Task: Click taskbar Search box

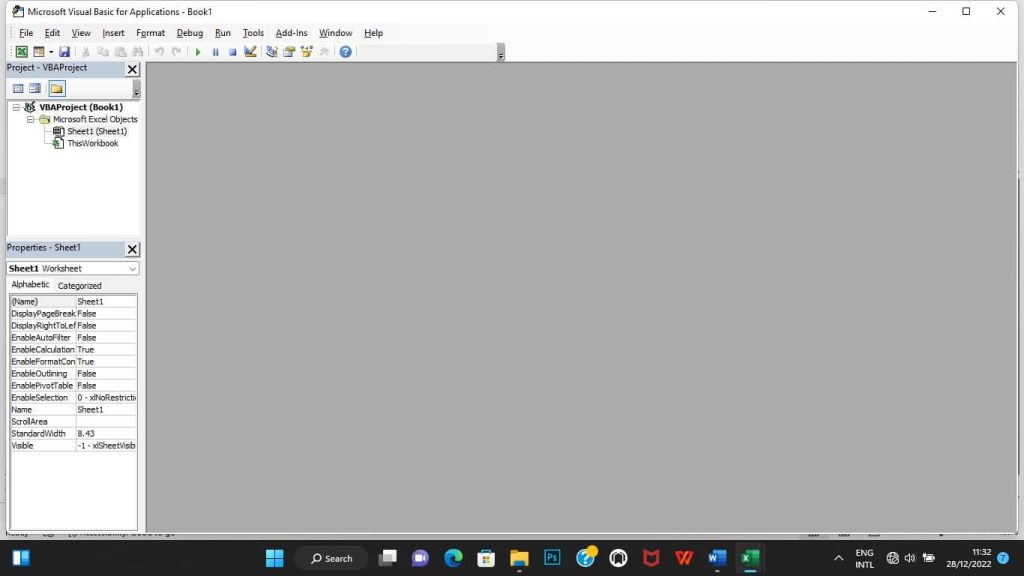Action: (x=332, y=558)
